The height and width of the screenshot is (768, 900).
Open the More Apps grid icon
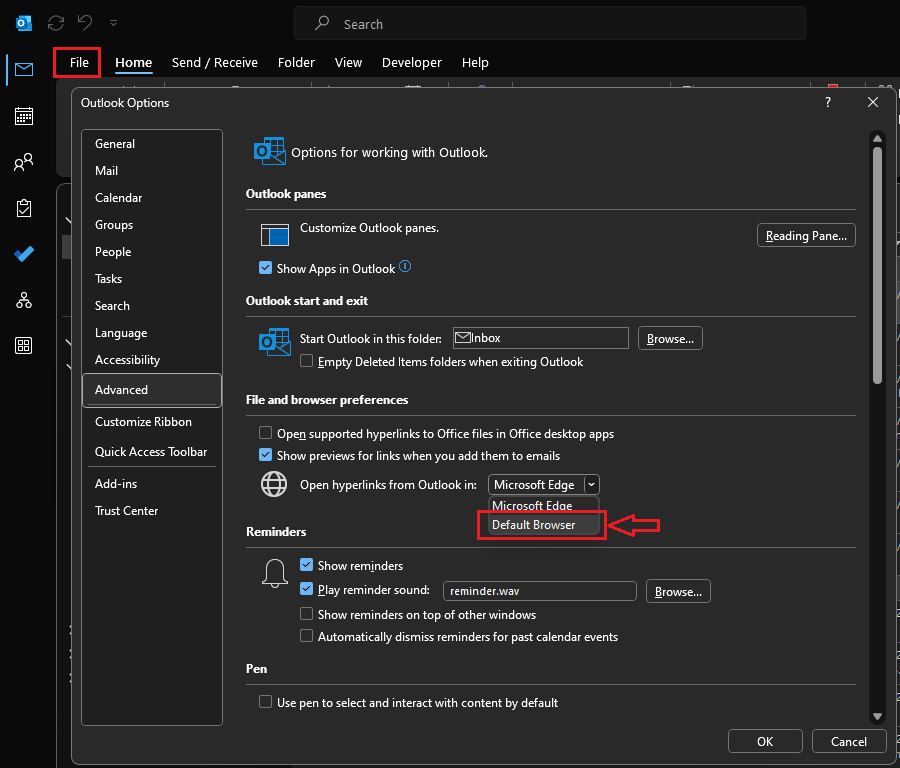24,346
